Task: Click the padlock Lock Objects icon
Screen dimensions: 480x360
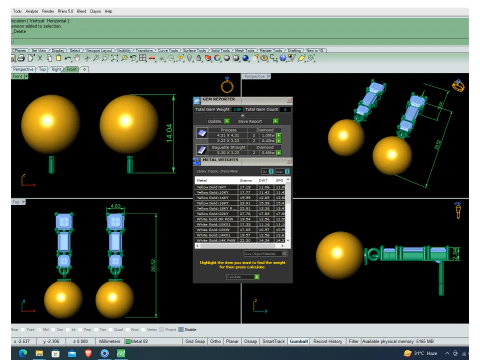Action: click(x=199, y=58)
